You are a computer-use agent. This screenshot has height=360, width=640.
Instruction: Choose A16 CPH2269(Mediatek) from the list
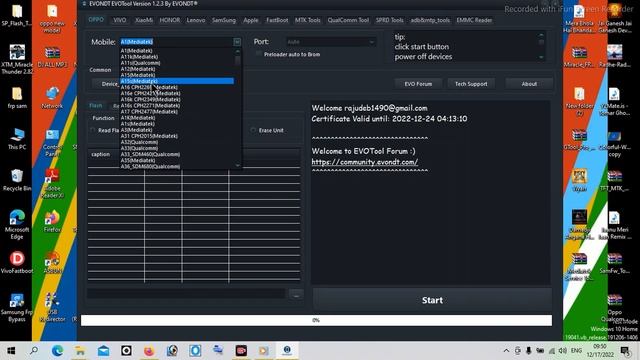click(177, 87)
